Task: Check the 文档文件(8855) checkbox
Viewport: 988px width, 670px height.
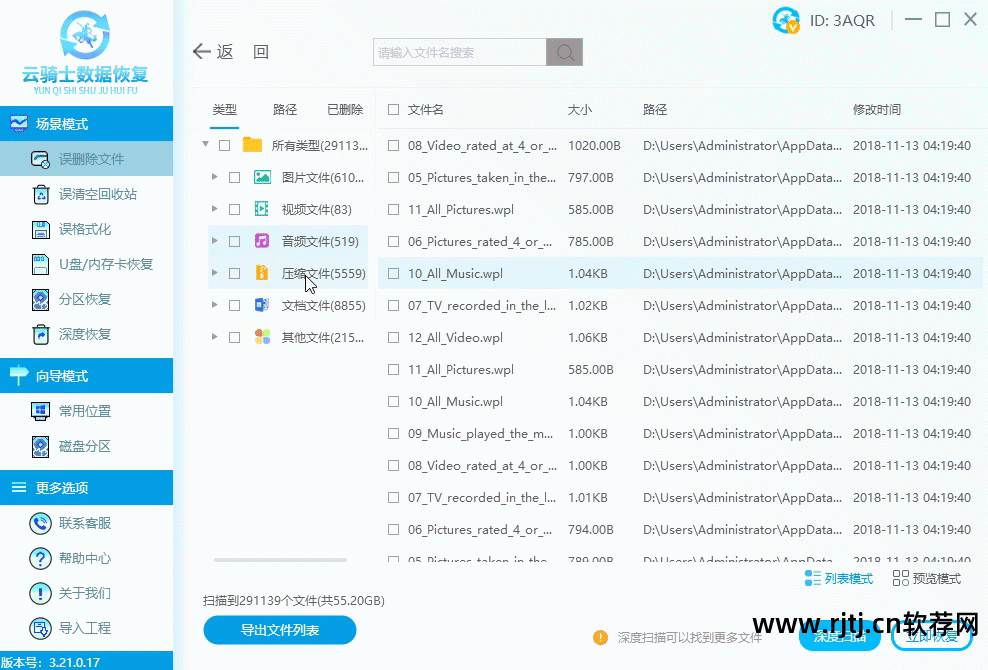Action: tap(234, 306)
